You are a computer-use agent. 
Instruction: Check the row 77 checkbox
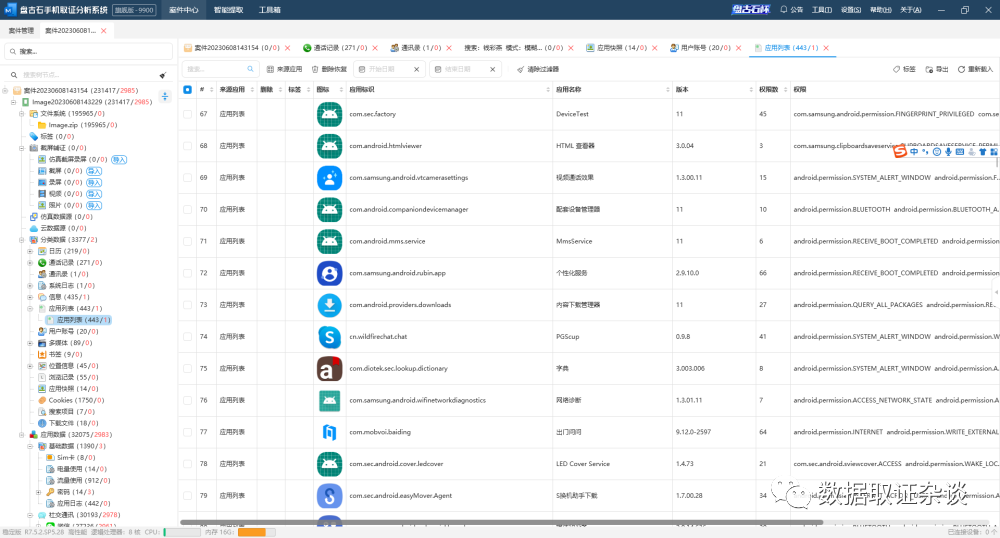click(x=188, y=432)
